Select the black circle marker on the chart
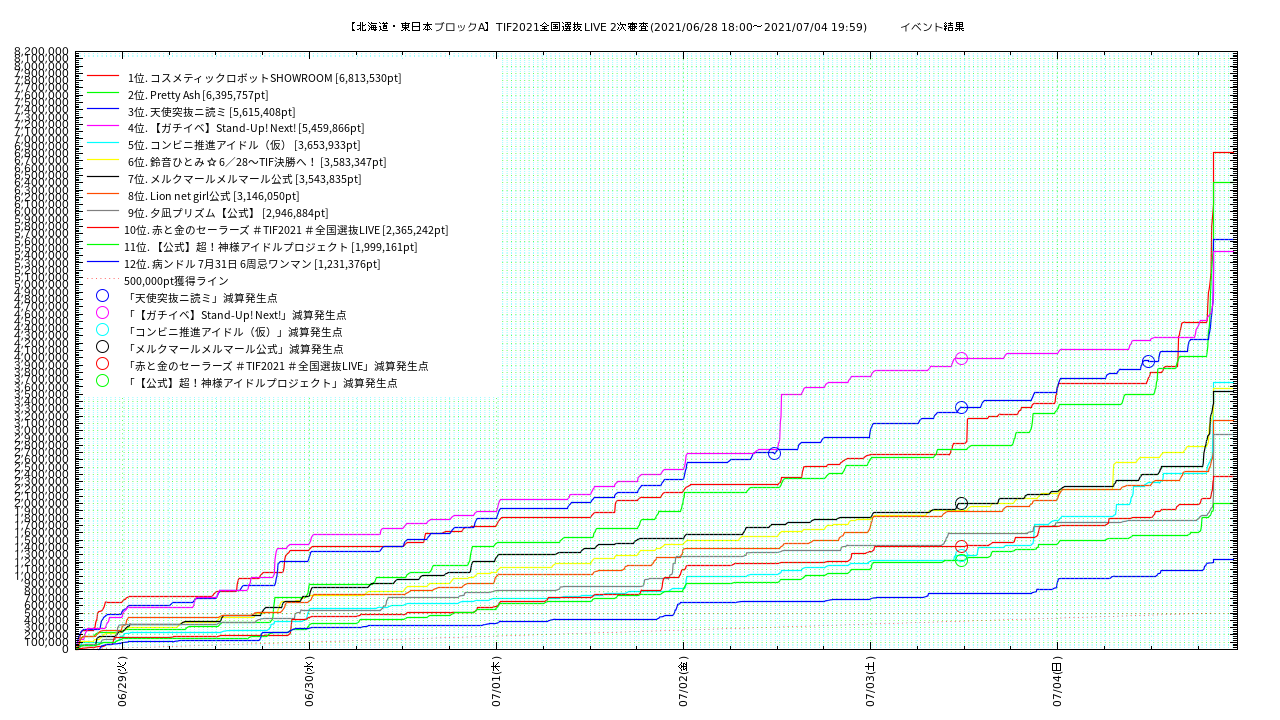 (961, 504)
